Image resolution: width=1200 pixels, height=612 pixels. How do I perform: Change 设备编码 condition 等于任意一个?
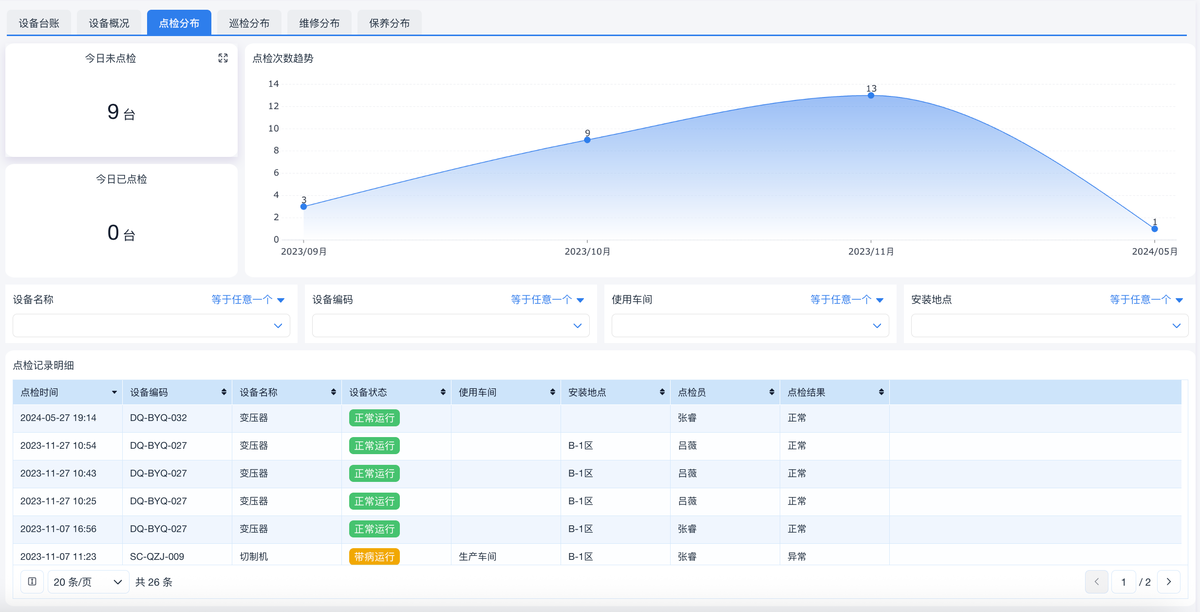[x=548, y=299]
